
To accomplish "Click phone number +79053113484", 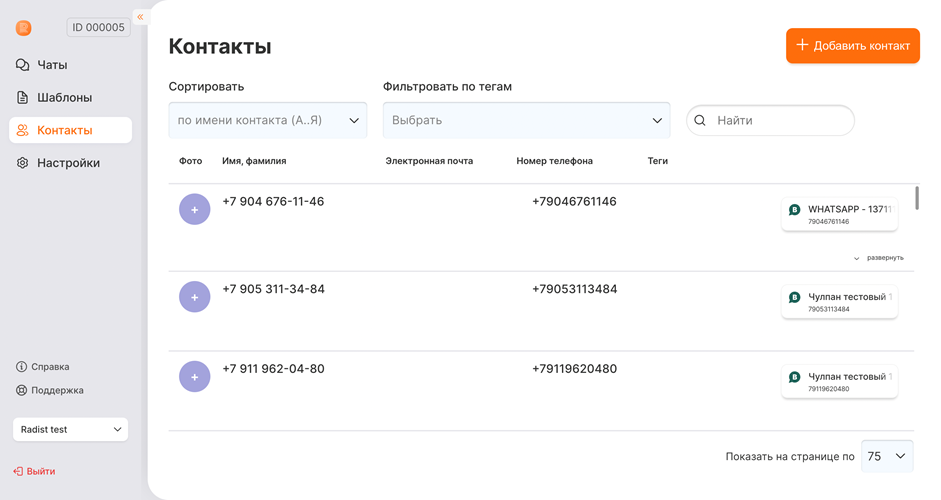I will point(574,289).
